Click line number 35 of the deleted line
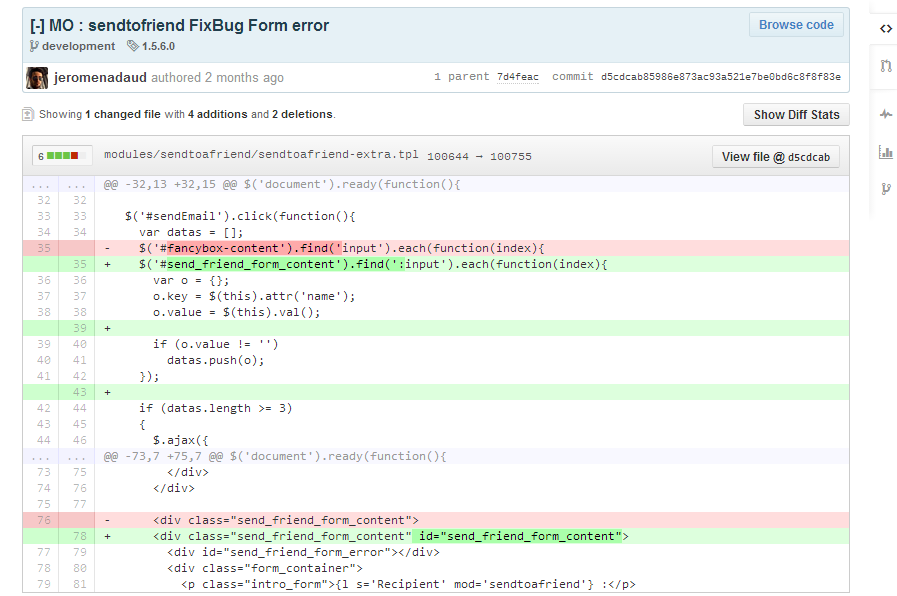This screenshot has height=596, width=897. coord(42,248)
